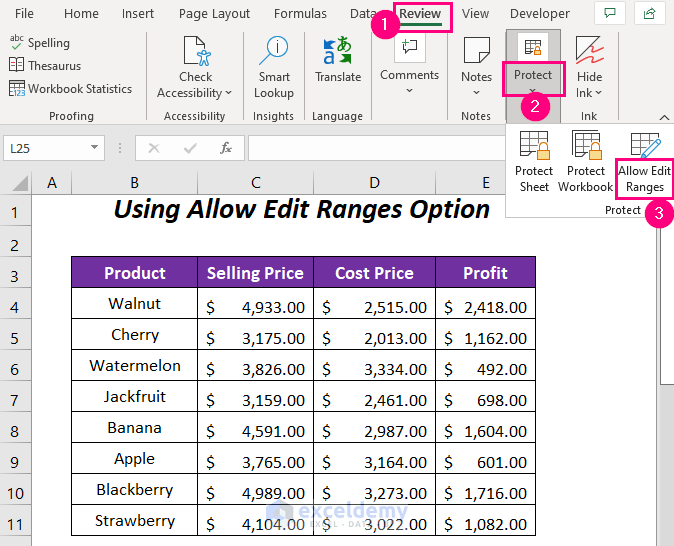Select Protect Workbook icon

[x=585, y=150]
